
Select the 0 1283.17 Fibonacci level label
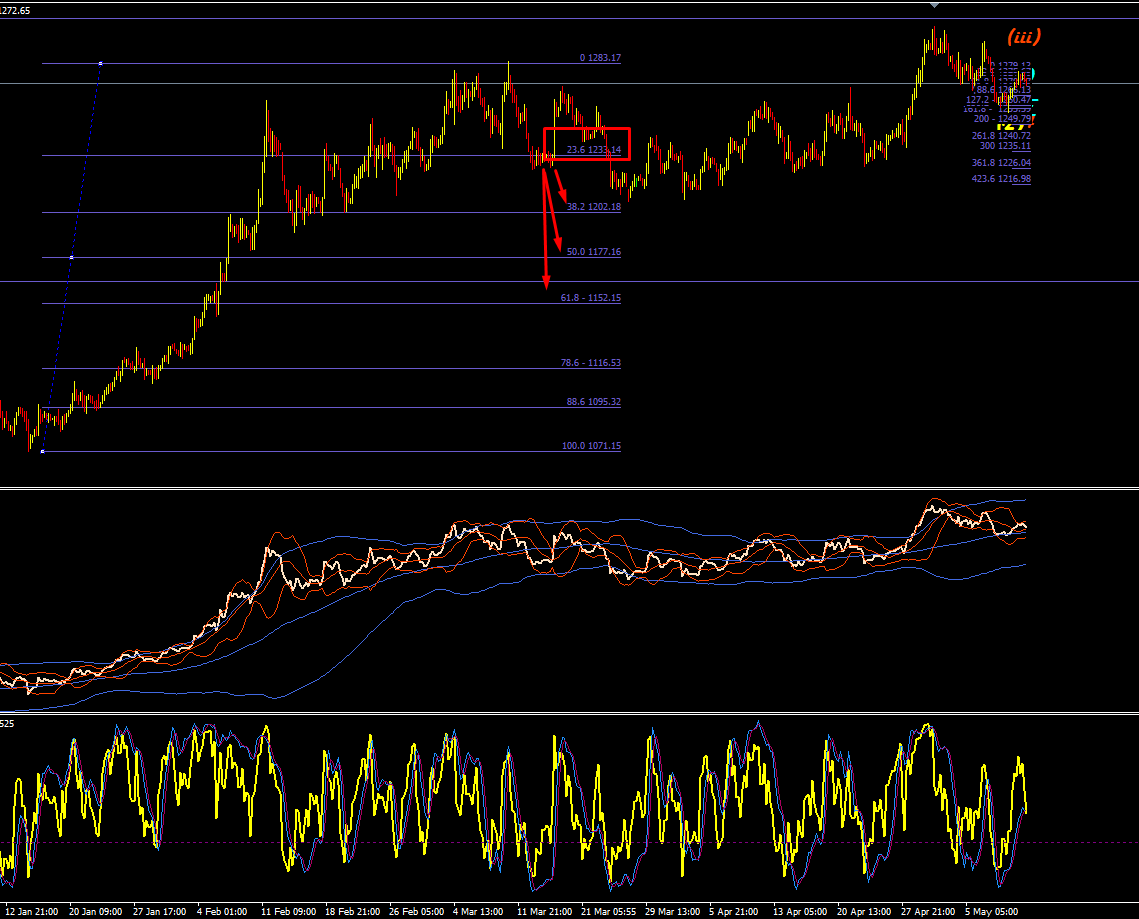(600, 57)
